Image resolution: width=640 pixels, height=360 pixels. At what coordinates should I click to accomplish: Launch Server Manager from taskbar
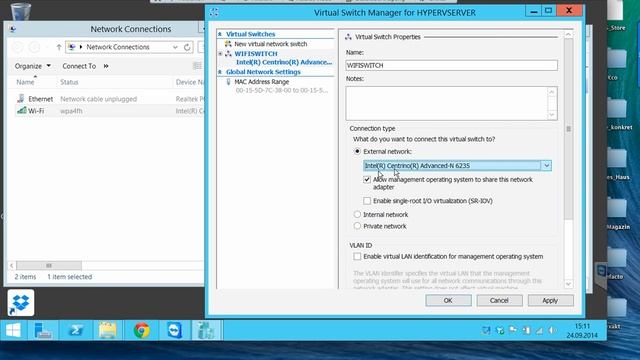click(x=42, y=330)
